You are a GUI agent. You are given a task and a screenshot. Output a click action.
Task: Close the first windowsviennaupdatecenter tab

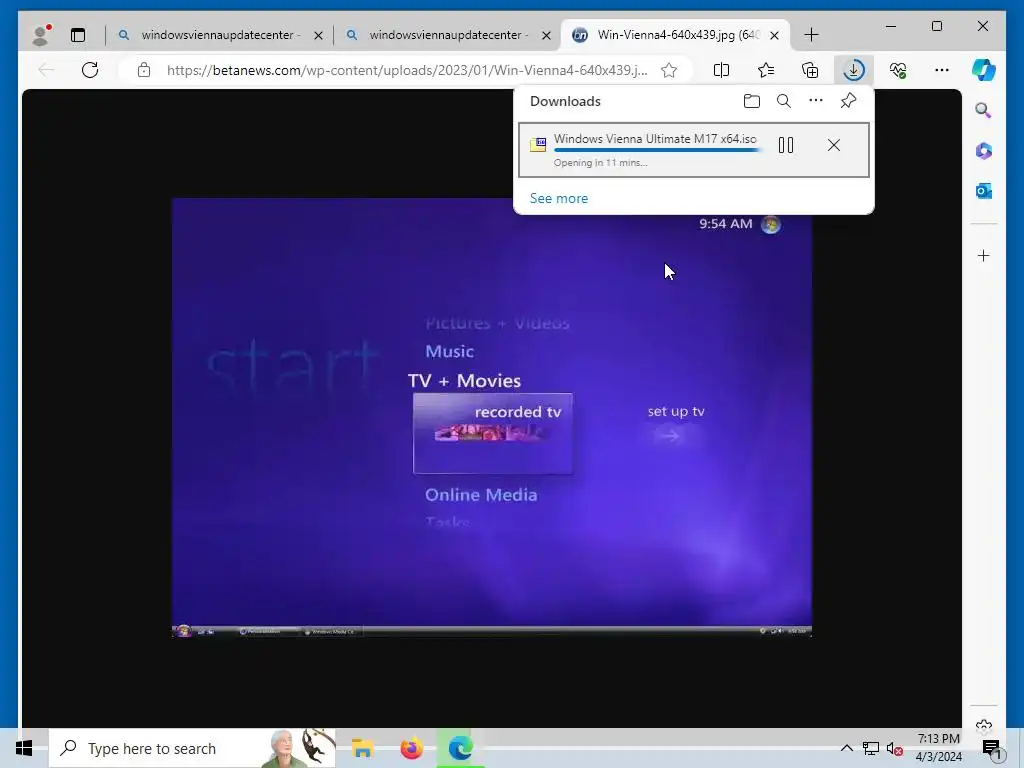(318, 35)
